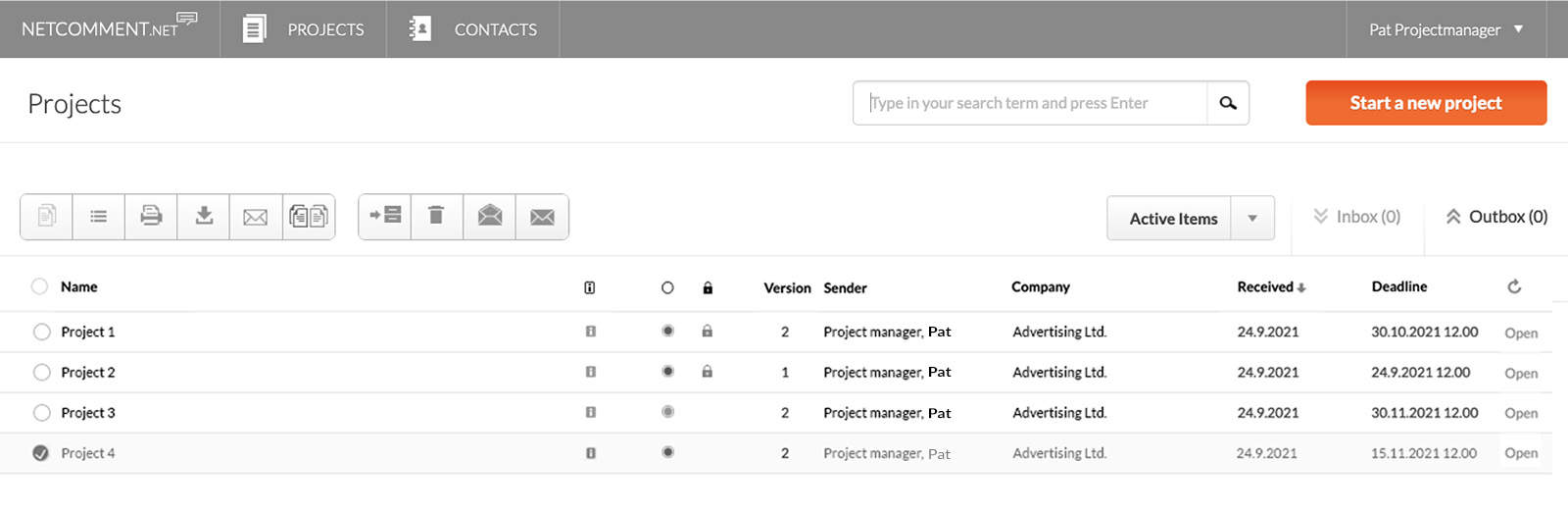Image resolution: width=1568 pixels, height=513 pixels.
Task: Focus the project search text field
Action: click(1031, 103)
